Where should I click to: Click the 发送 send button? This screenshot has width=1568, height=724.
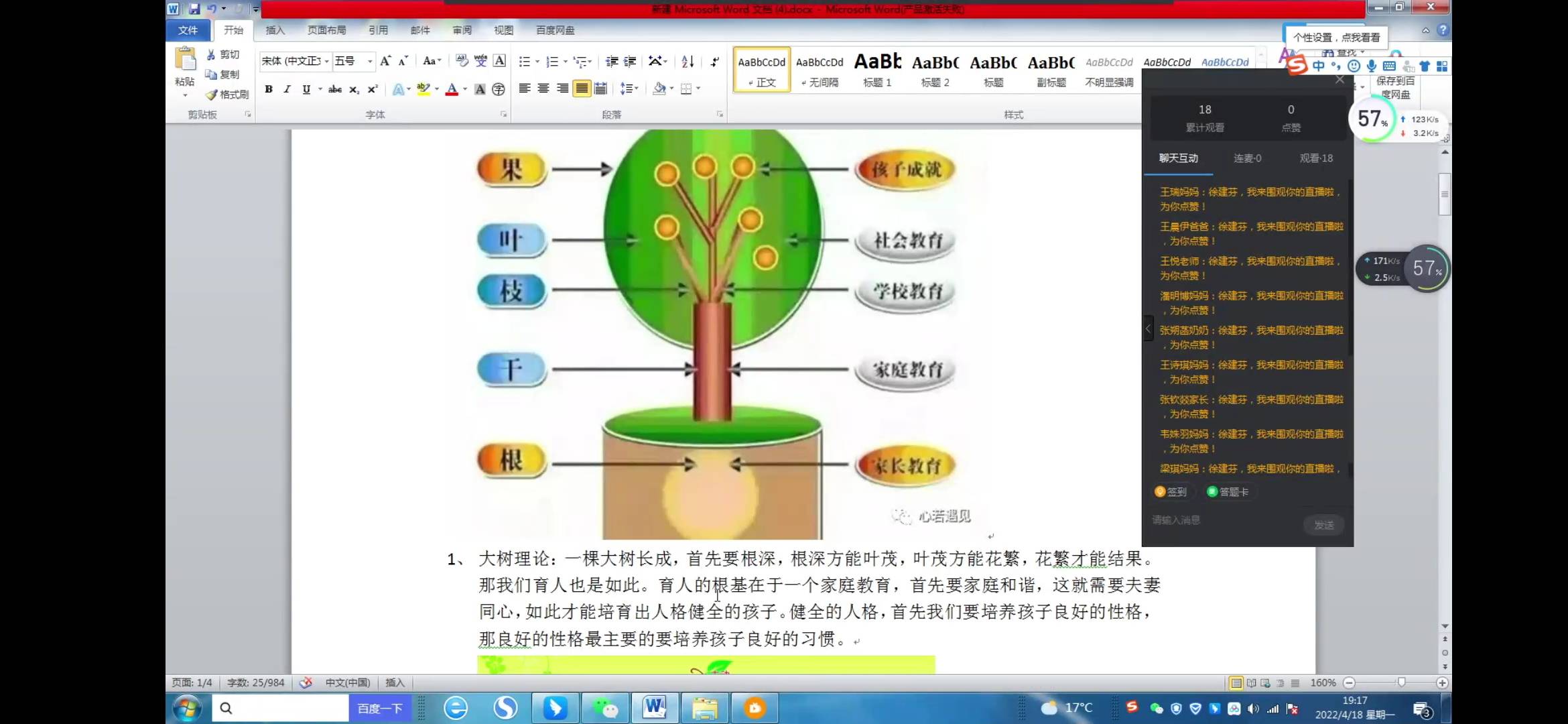click(x=1325, y=524)
